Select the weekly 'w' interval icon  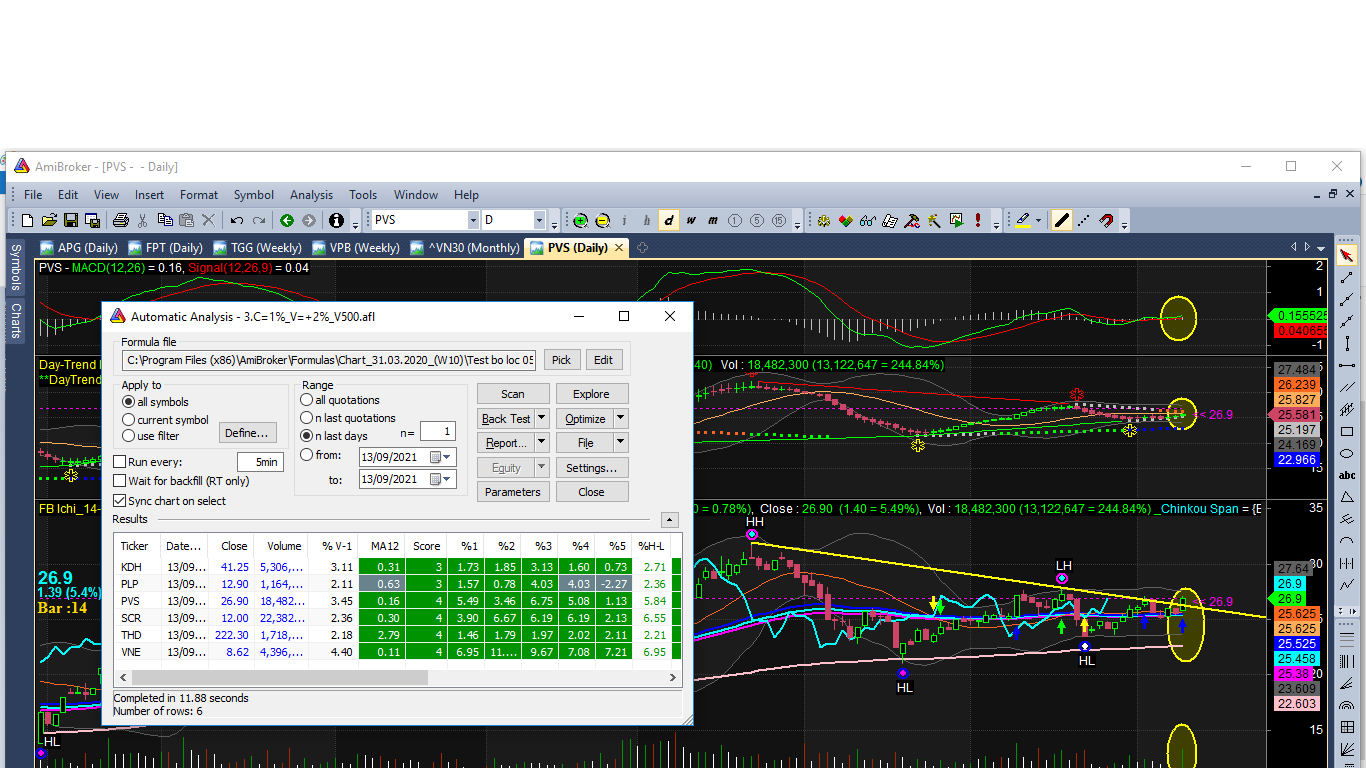(x=691, y=221)
